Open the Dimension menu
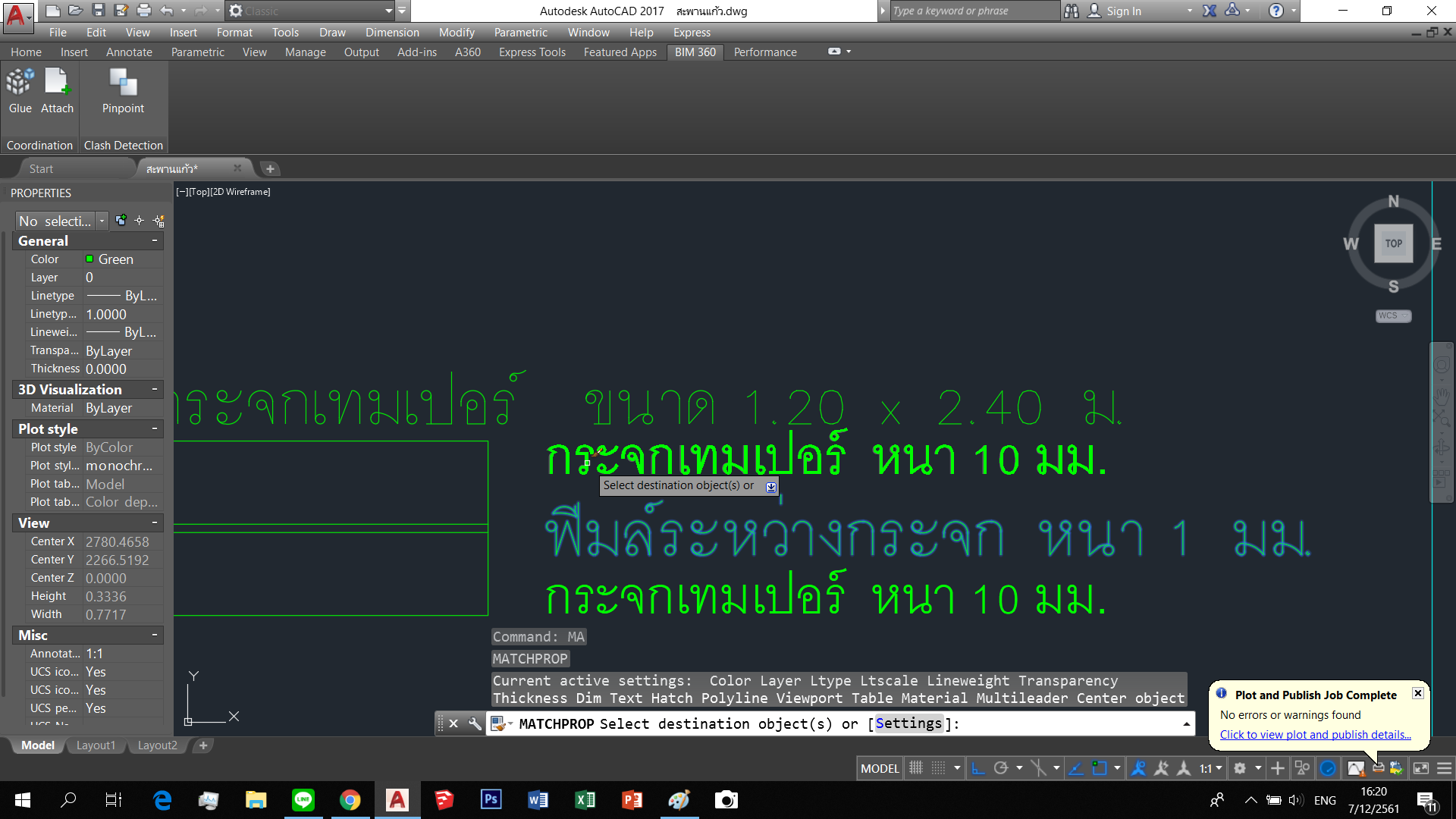The image size is (1456, 819). coord(391,33)
